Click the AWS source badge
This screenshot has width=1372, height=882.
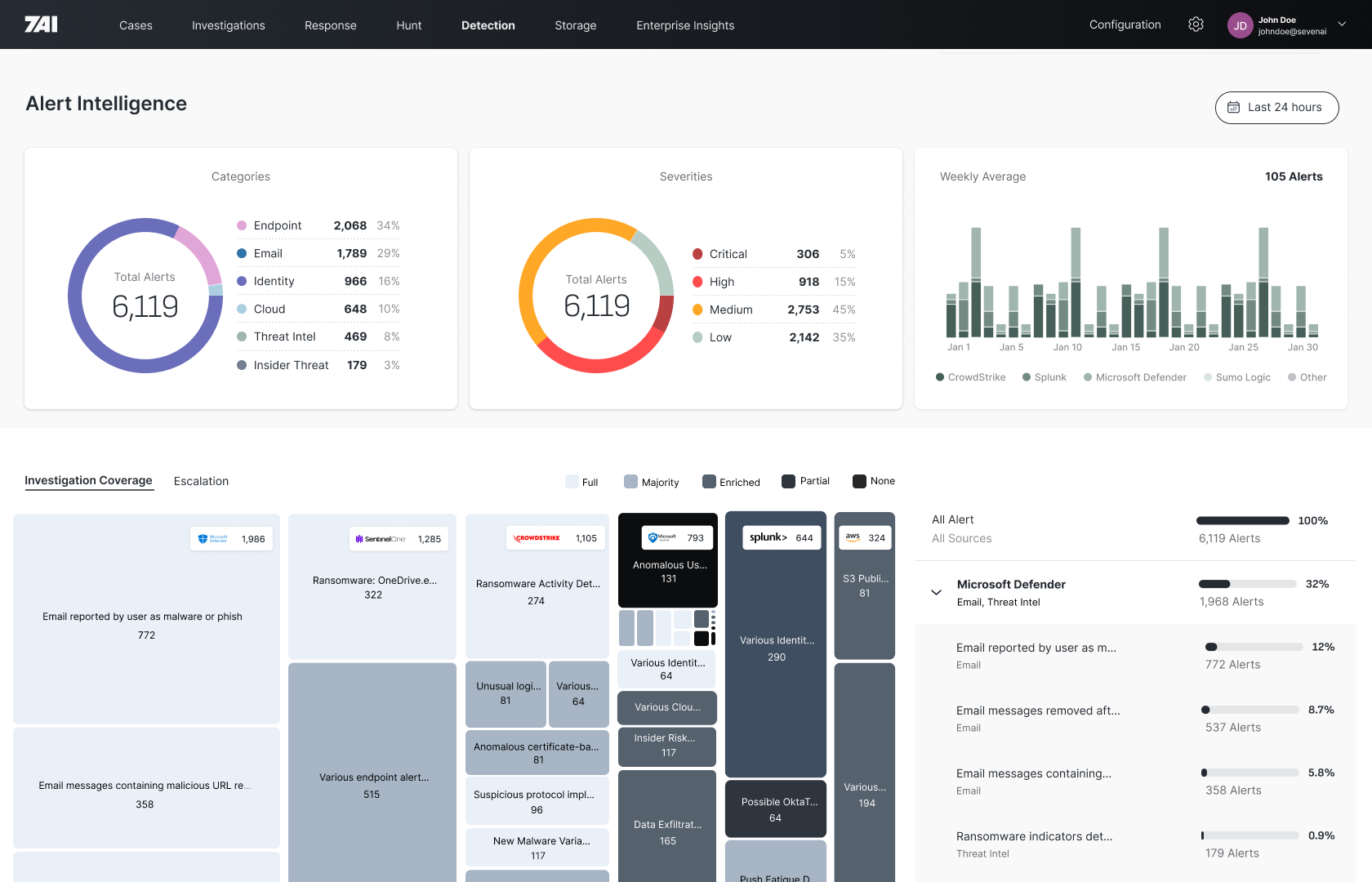coord(865,537)
